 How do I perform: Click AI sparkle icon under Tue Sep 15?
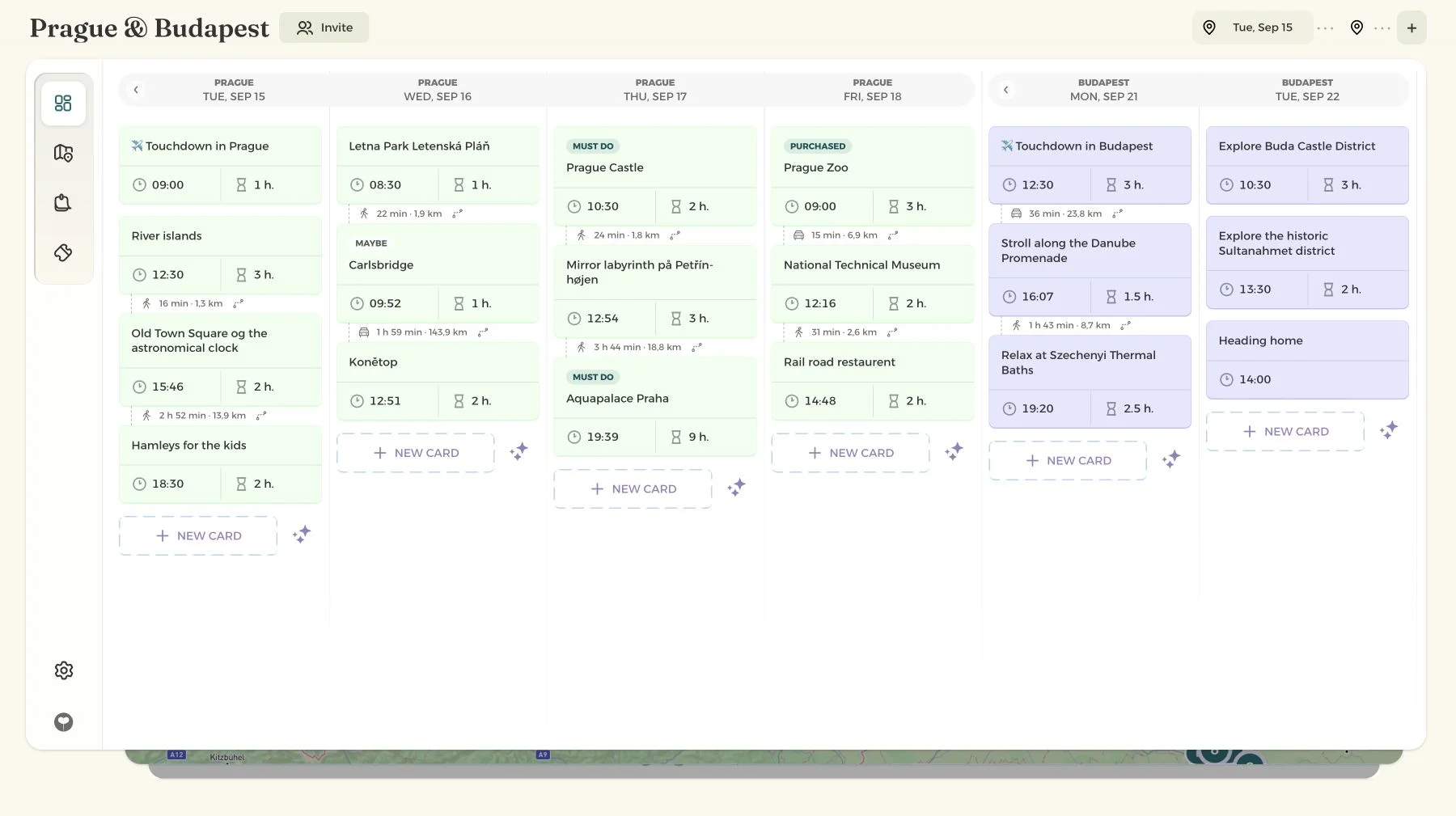click(x=302, y=535)
